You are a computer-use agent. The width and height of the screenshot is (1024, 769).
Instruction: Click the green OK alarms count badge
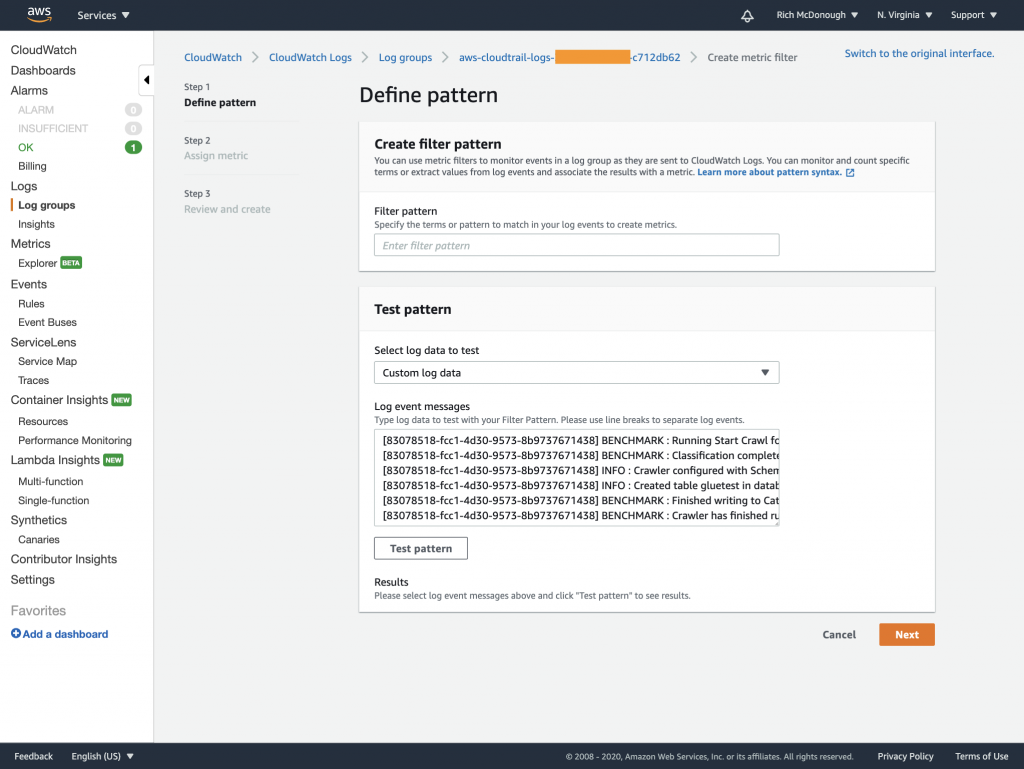pyautogui.click(x=131, y=146)
